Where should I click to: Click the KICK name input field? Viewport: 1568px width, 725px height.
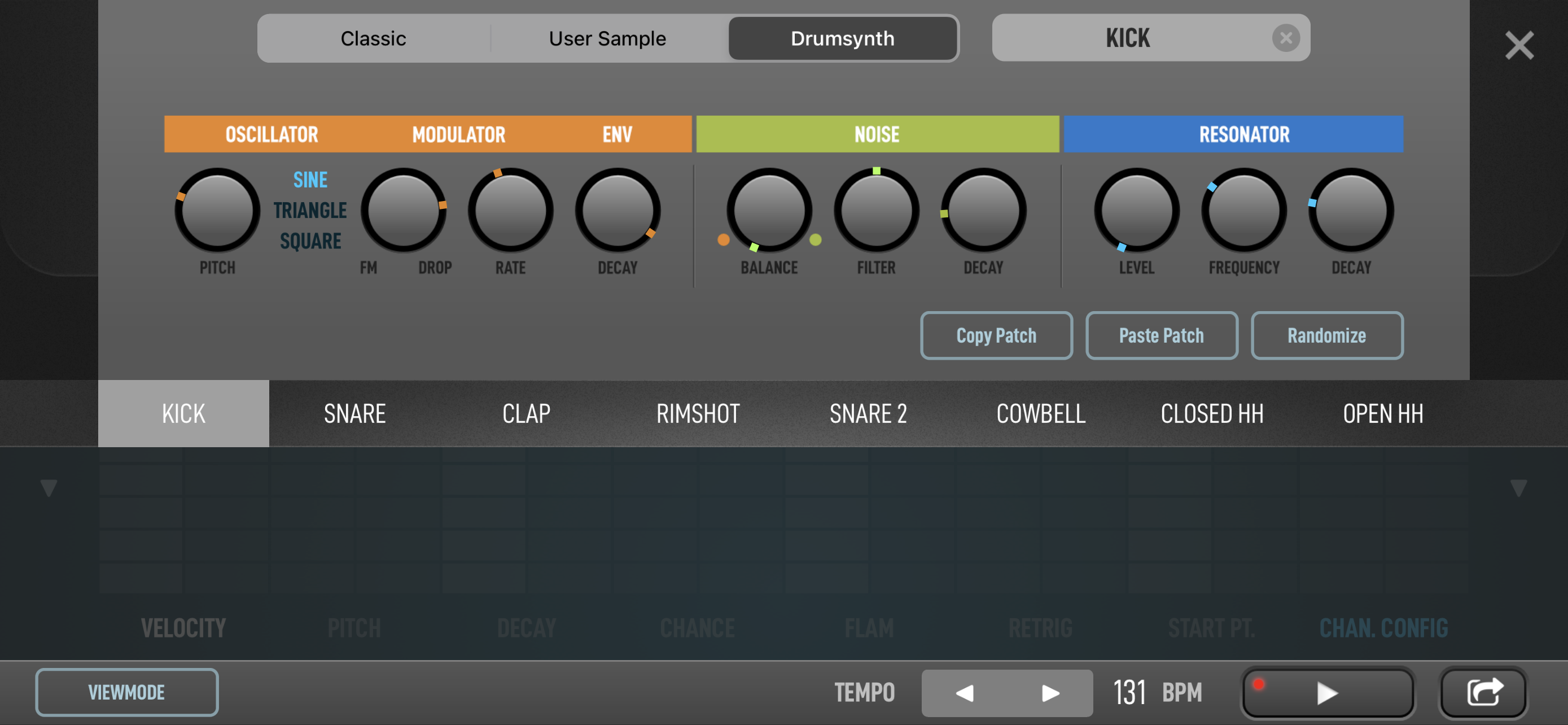tap(1127, 38)
